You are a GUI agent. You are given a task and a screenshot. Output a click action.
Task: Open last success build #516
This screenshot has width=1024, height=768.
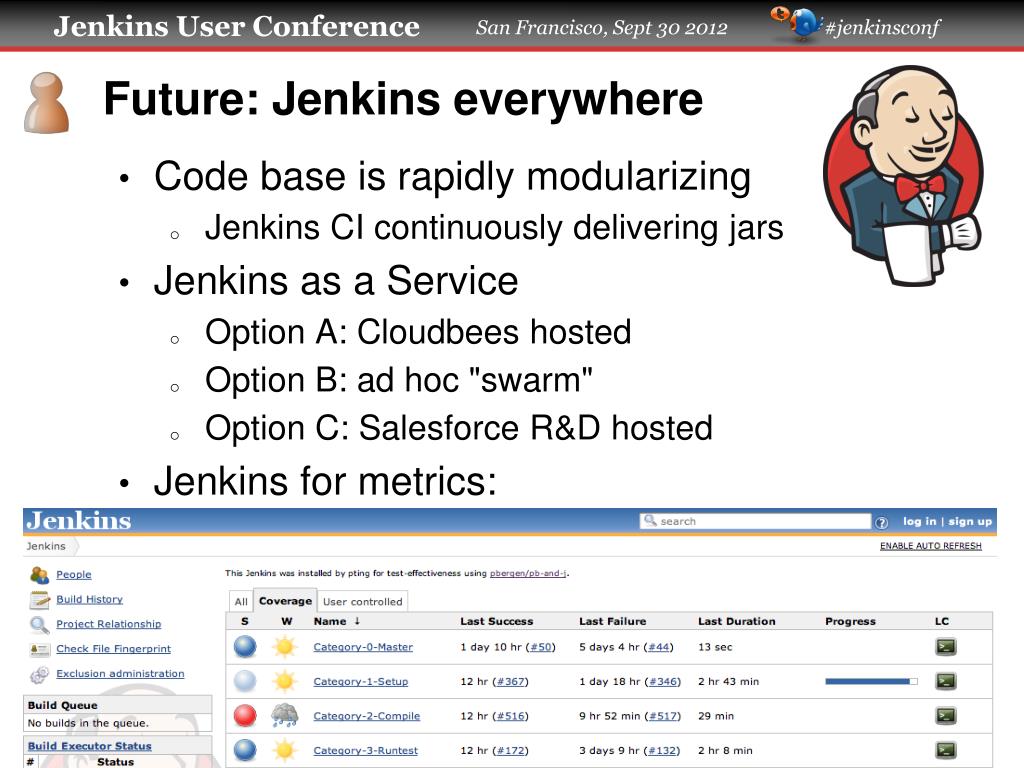[511, 716]
